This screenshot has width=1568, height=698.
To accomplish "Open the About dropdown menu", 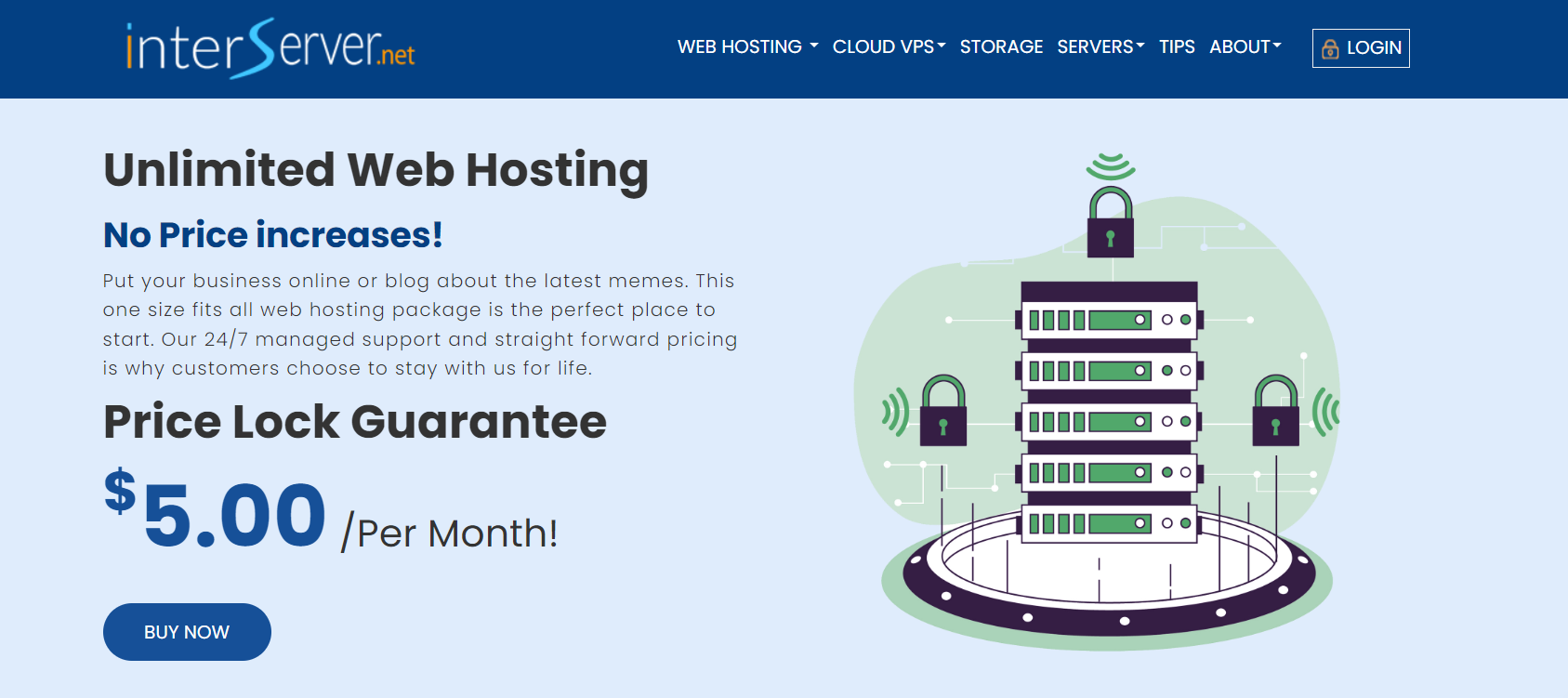I will click(x=1245, y=47).
